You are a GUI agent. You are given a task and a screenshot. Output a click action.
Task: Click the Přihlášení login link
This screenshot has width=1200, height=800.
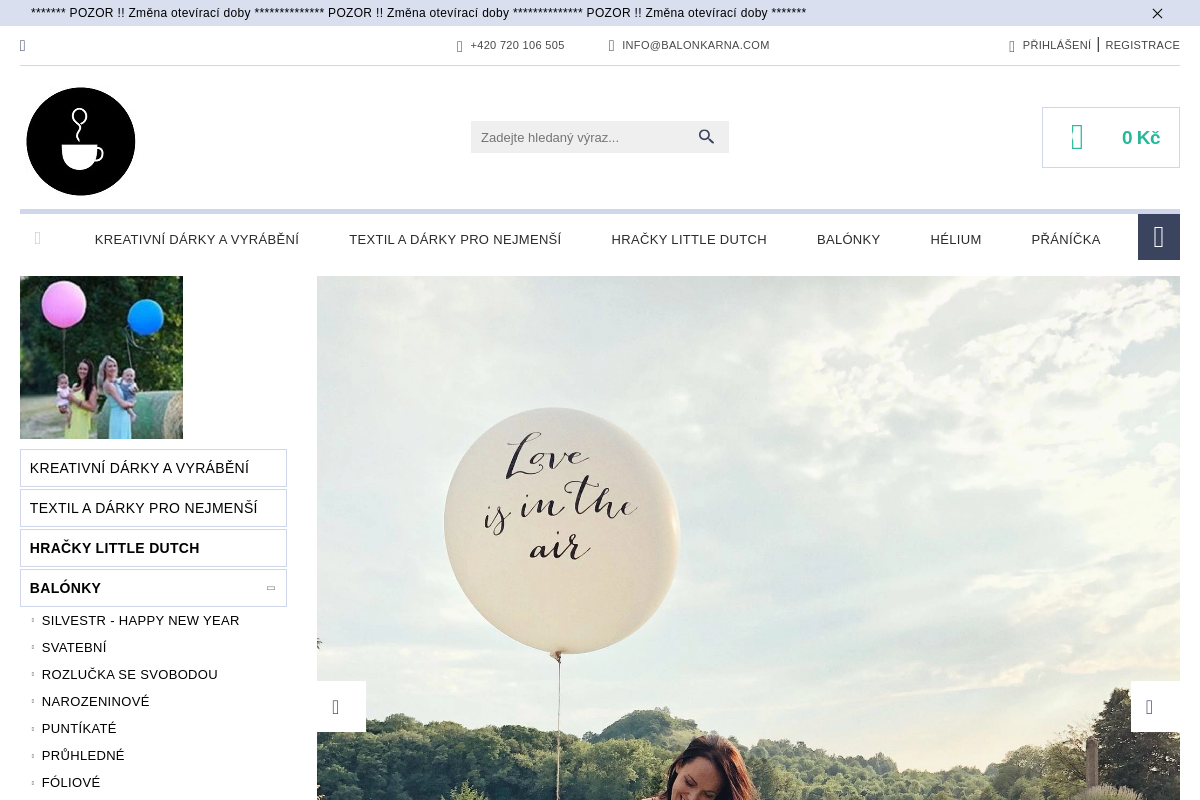pyautogui.click(x=1056, y=45)
